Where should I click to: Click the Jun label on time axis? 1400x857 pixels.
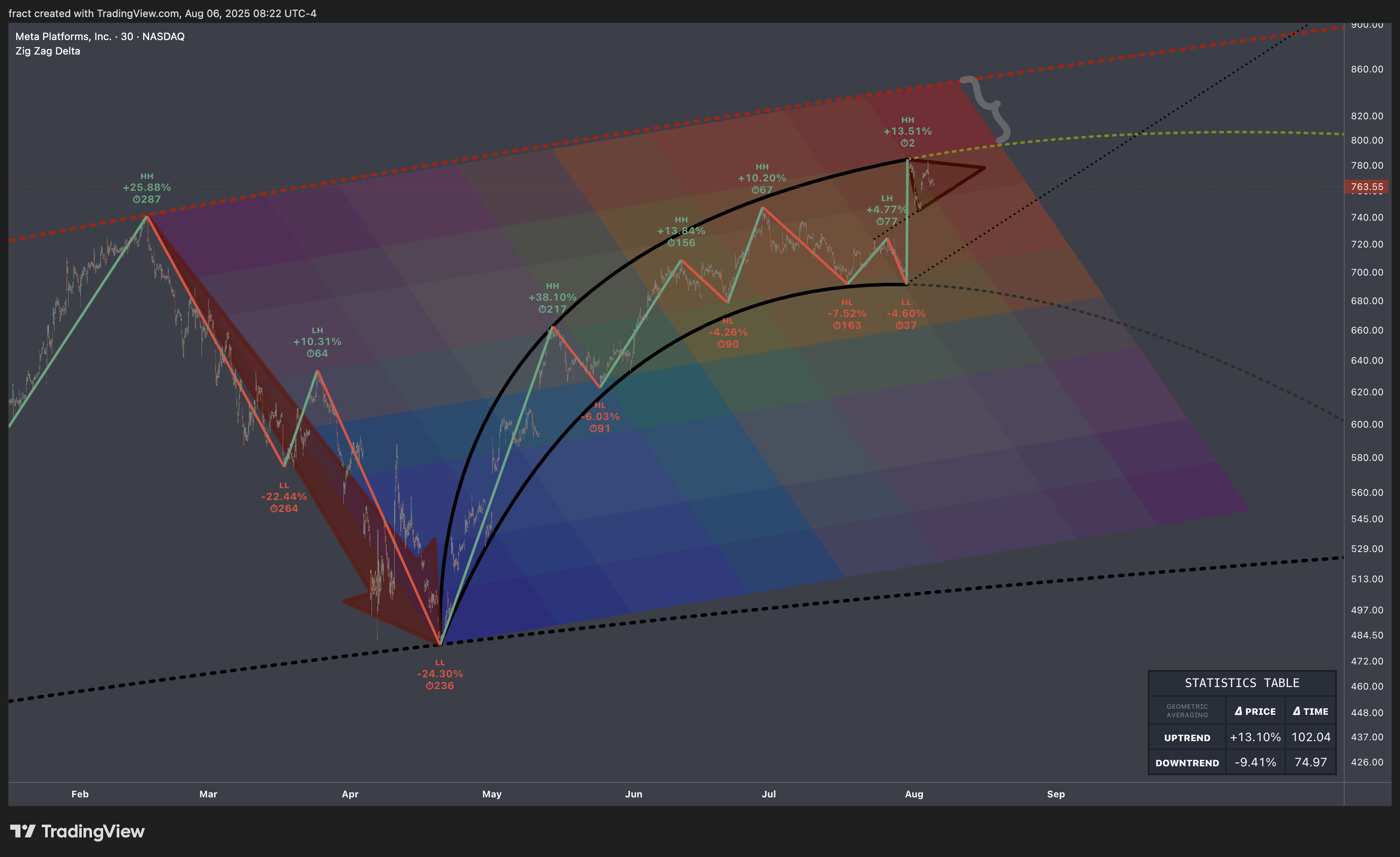pos(634,794)
